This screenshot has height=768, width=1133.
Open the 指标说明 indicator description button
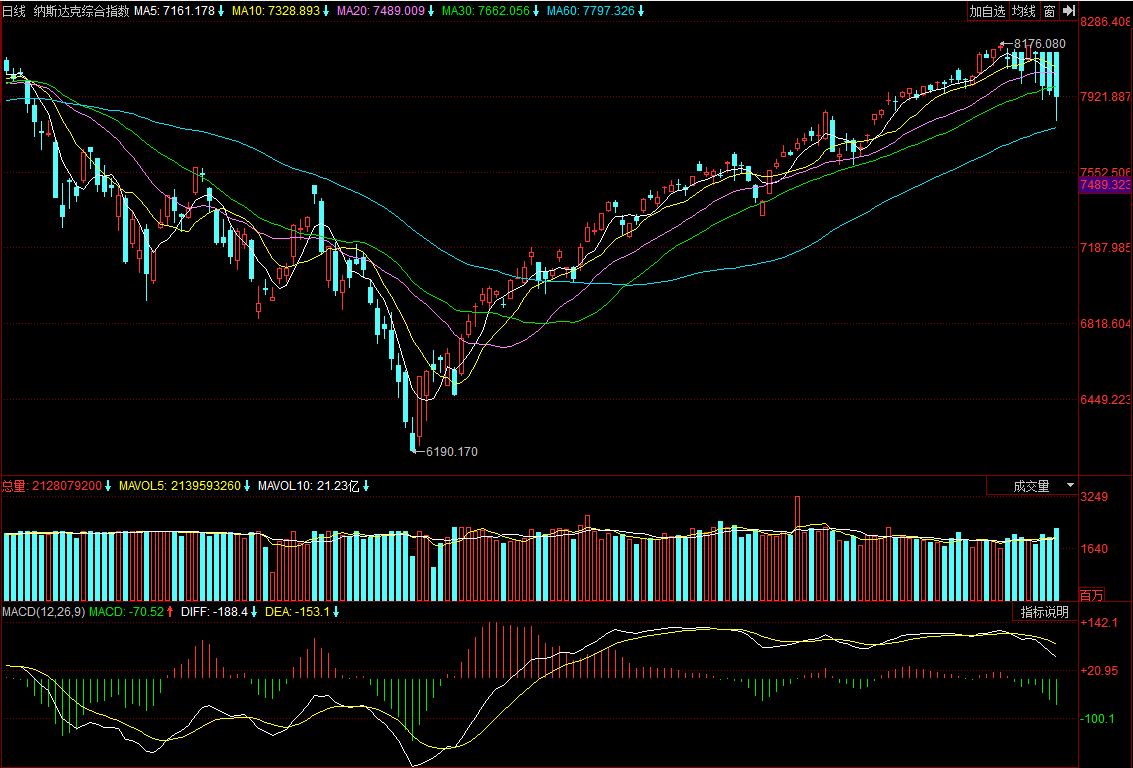coord(1044,612)
